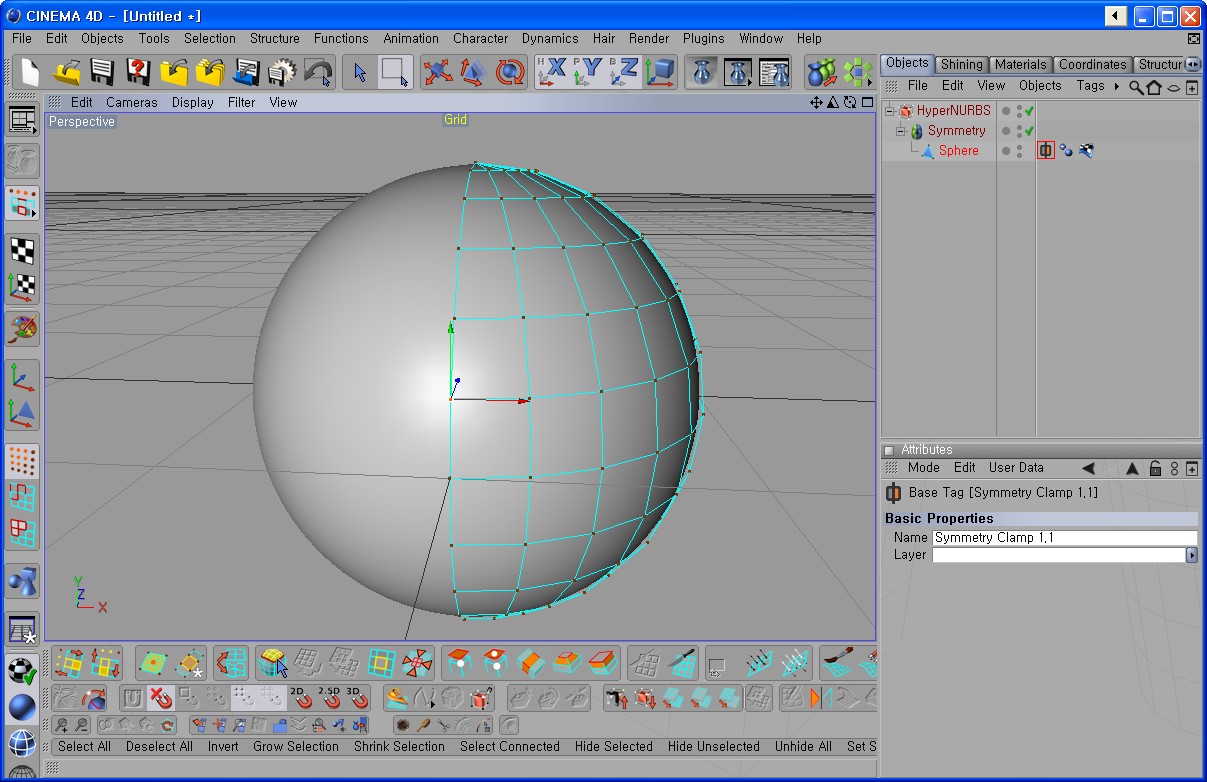Switch to Edges mode in left sidebar
Screen dimensions: 1207x782
pyautogui.click(x=22, y=496)
